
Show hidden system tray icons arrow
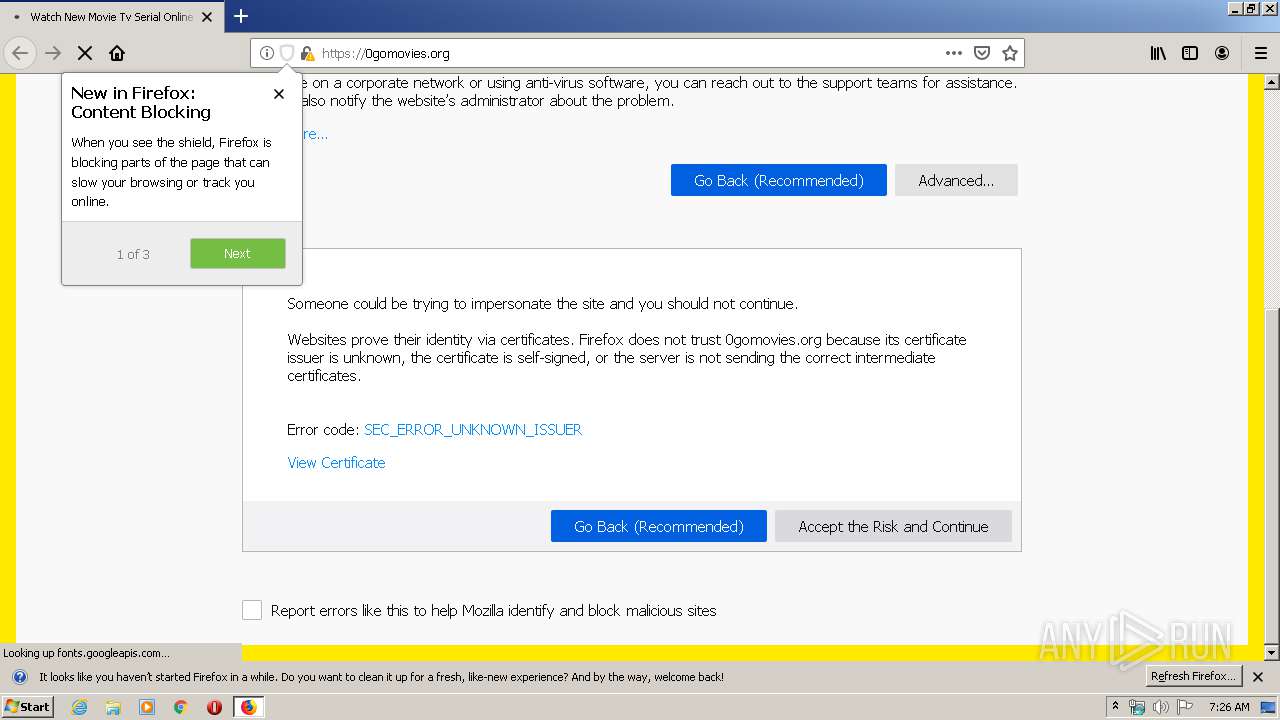pyautogui.click(x=1116, y=706)
